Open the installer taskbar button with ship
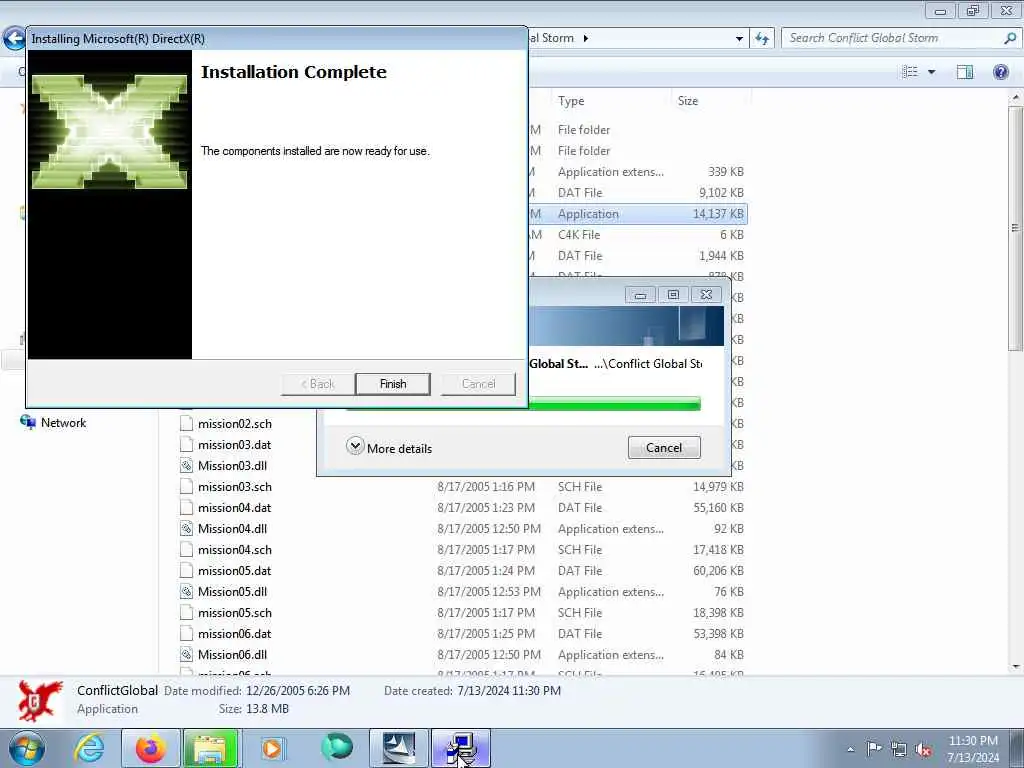The height and width of the screenshot is (768, 1024). pyautogui.click(x=398, y=748)
